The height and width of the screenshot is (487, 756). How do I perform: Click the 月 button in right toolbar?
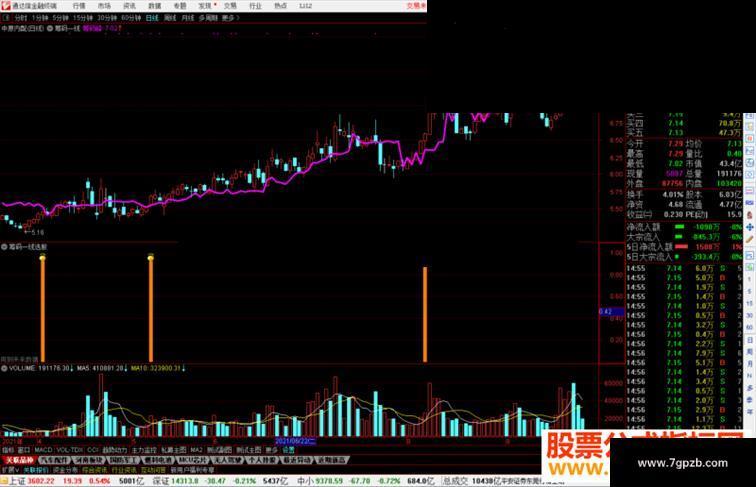pyautogui.click(x=750, y=364)
